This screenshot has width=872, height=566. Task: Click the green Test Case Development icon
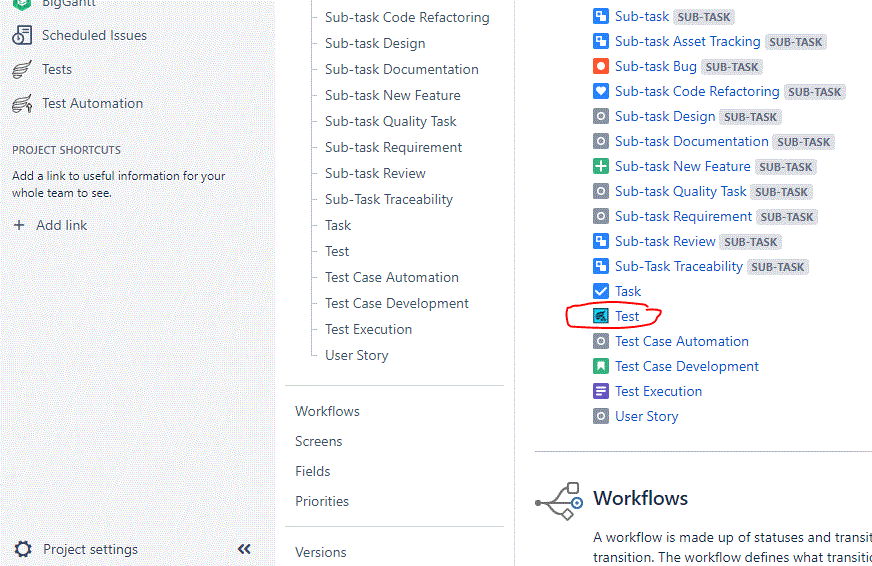pos(601,366)
